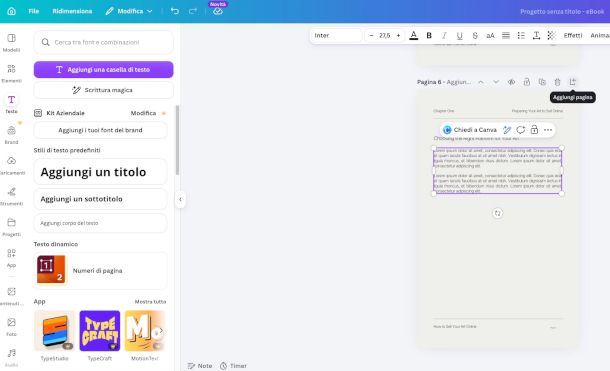Click Chiedi a Canva
The height and width of the screenshot is (371, 610).
[470, 130]
